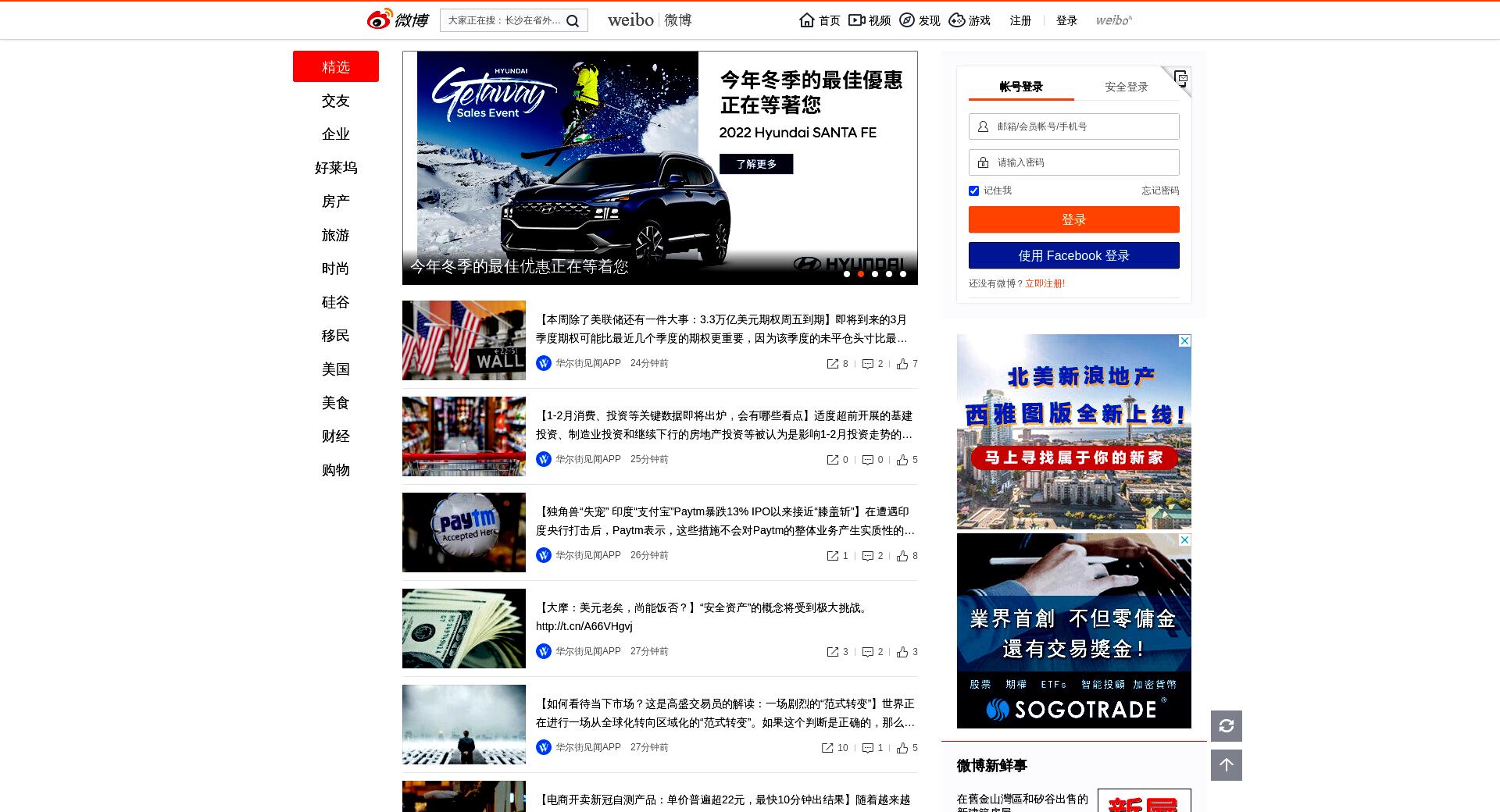
Task: Close the 北美新浪地产 ad
Action: click(1184, 341)
